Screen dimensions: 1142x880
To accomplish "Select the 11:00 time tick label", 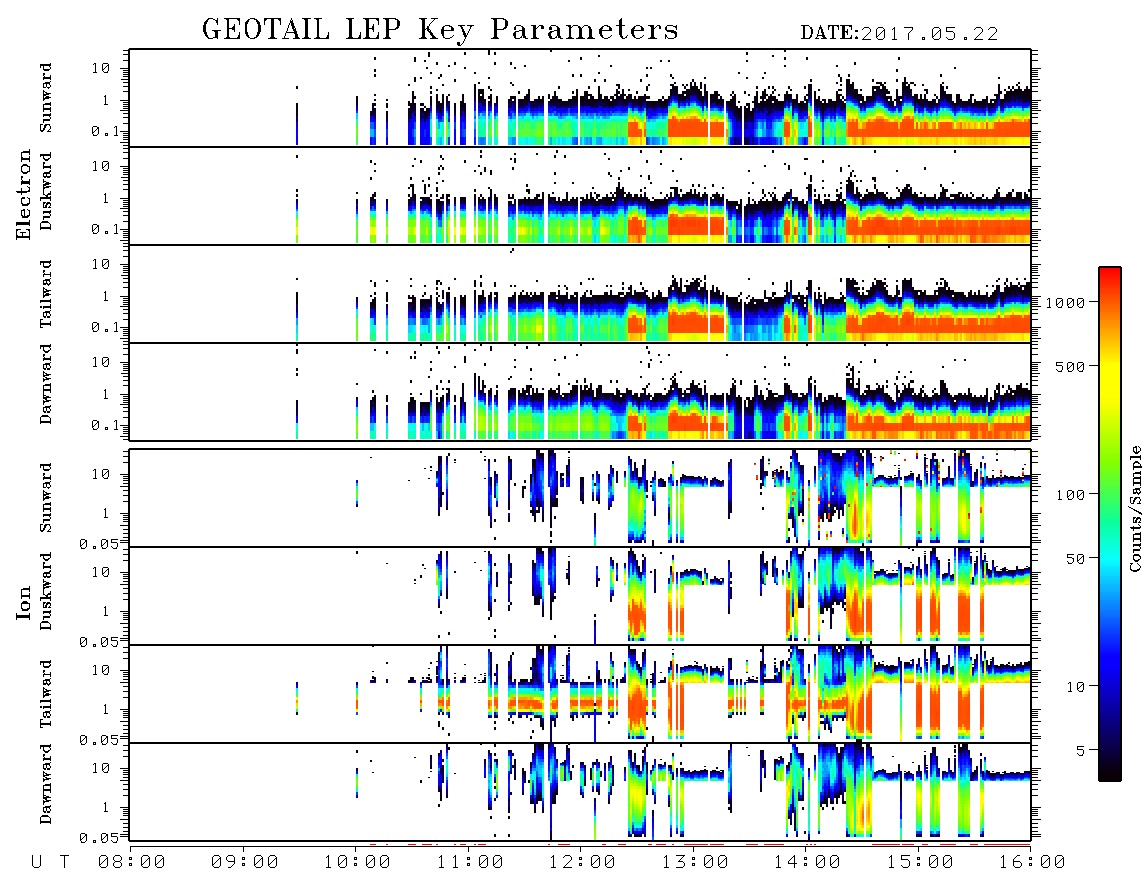I will (470, 863).
